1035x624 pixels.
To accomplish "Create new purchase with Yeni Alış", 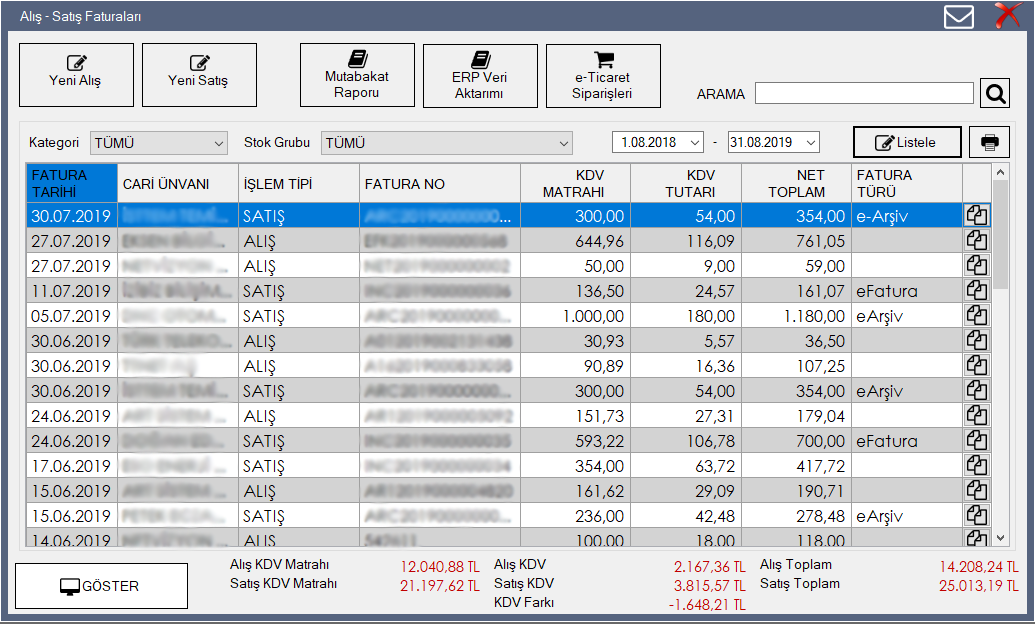I will (x=76, y=75).
